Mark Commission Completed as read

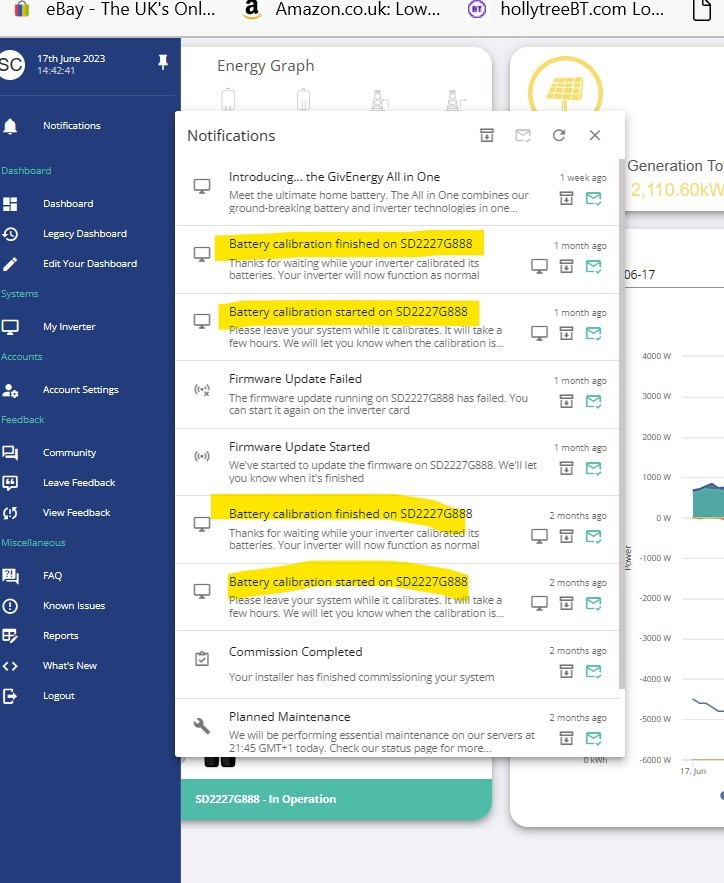pos(593,671)
